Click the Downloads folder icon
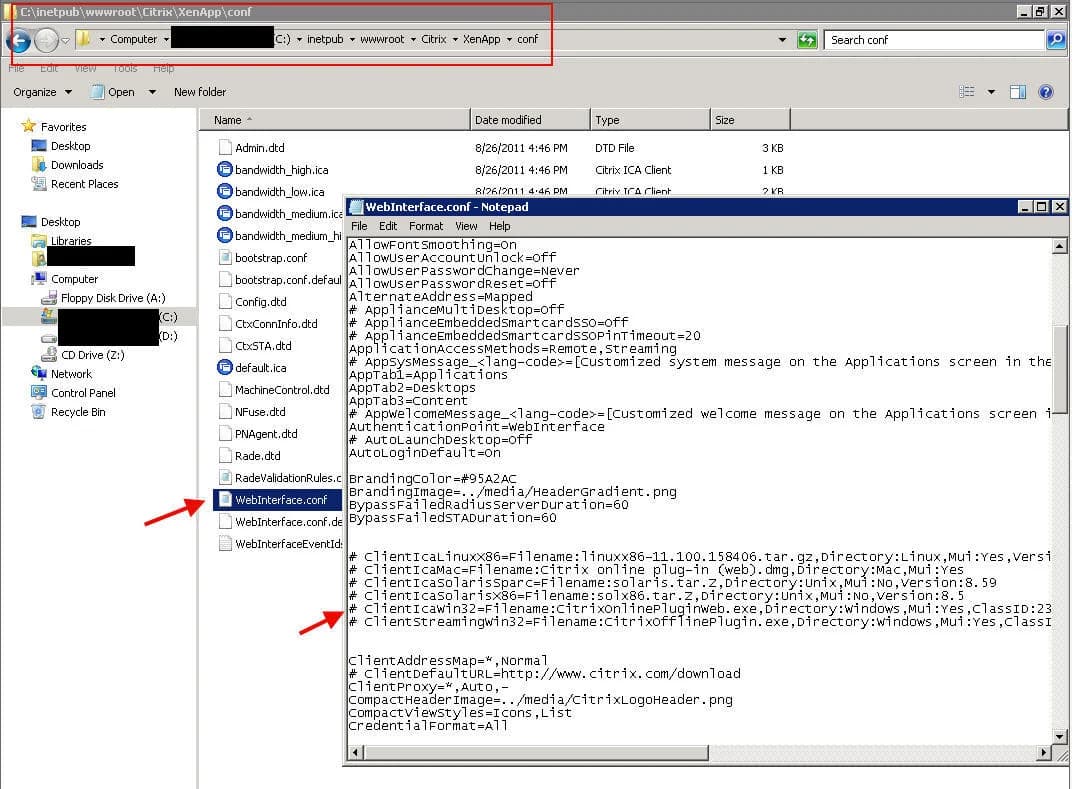 39,165
